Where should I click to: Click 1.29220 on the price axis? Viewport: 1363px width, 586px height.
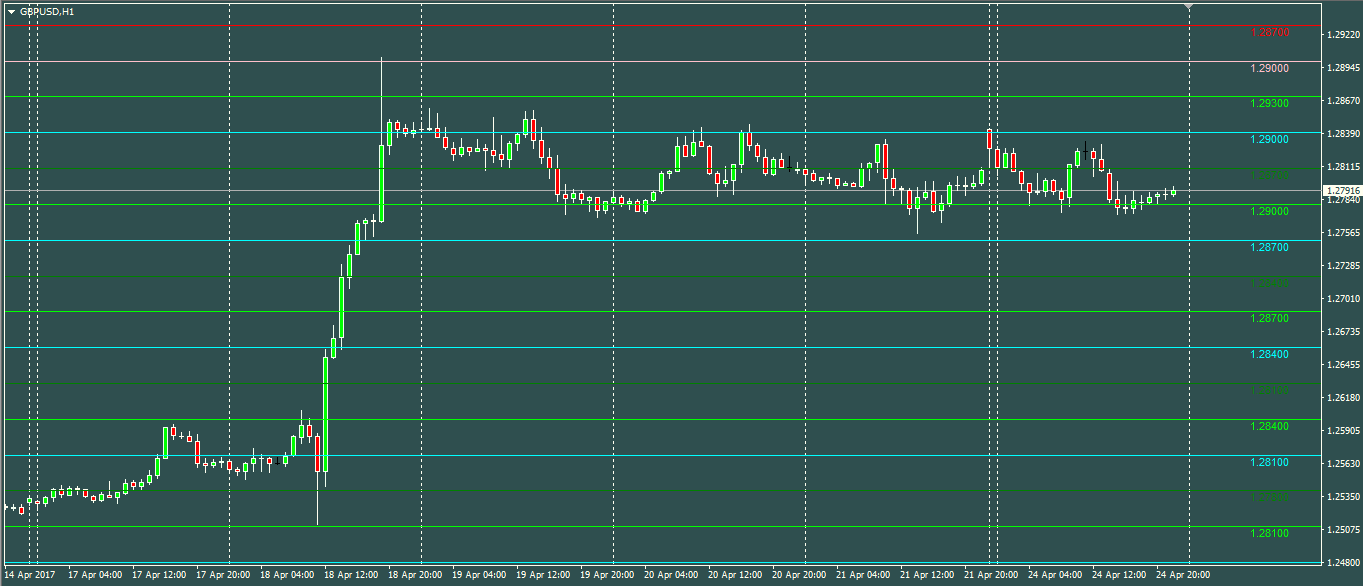tap(1341, 35)
